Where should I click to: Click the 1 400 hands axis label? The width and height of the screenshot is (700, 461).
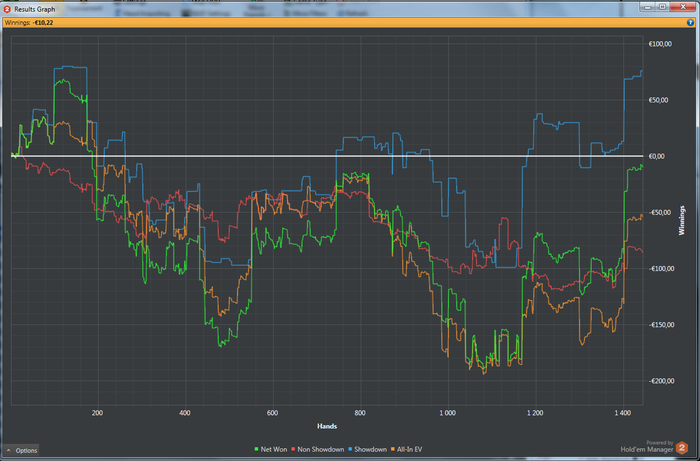point(622,413)
